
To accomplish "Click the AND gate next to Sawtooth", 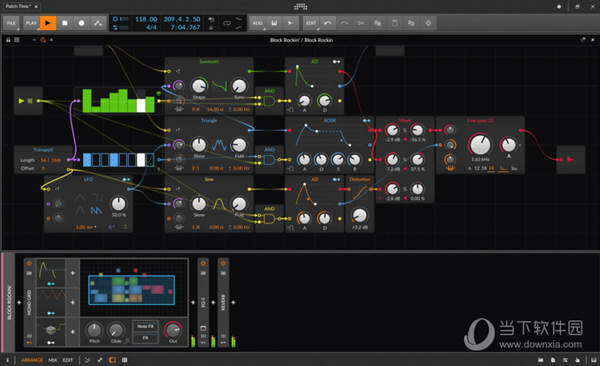I will 269,101.
